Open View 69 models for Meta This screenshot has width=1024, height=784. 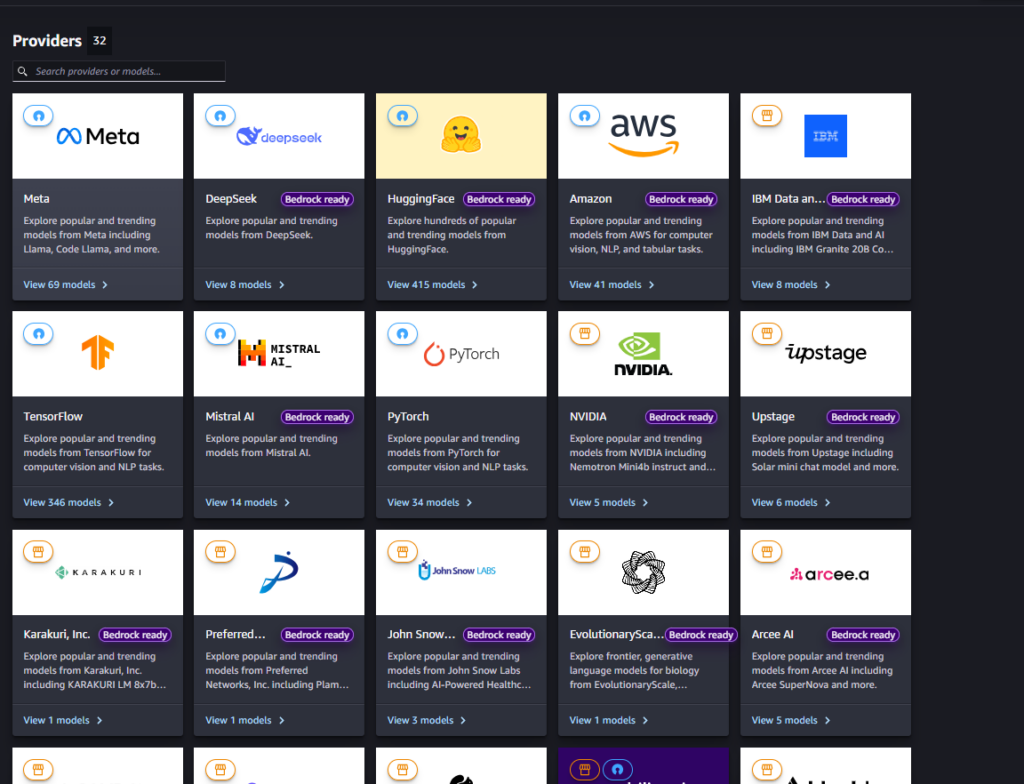[66, 285]
